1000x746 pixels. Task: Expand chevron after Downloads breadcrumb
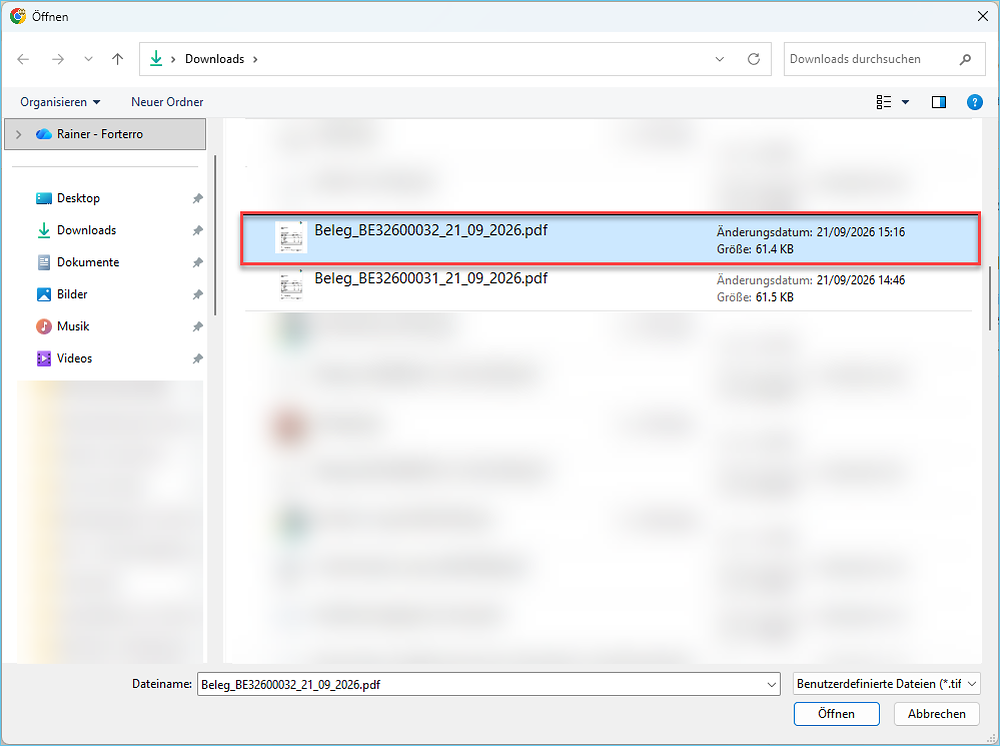(x=255, y=59)
